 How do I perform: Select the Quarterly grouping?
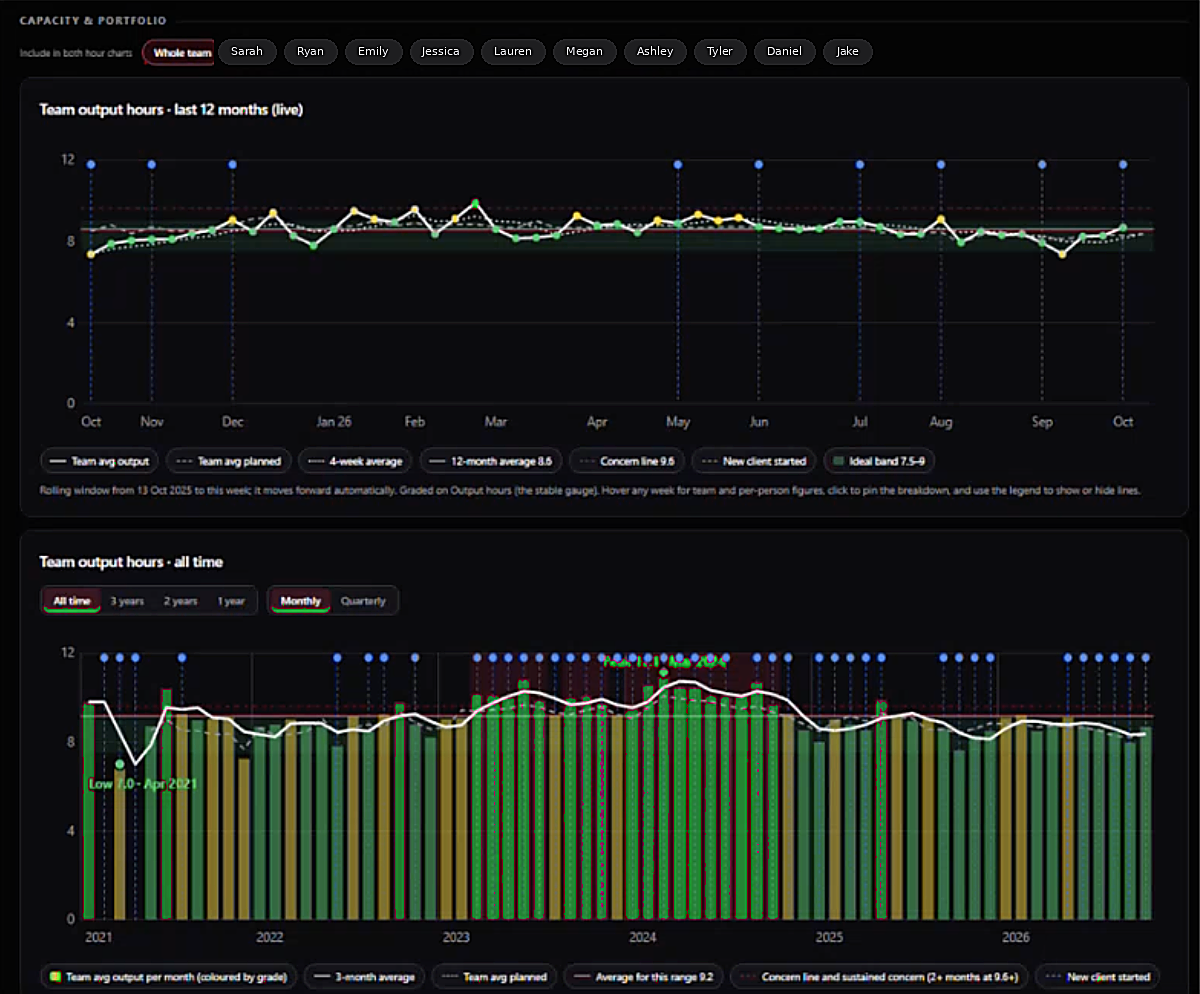363,601
